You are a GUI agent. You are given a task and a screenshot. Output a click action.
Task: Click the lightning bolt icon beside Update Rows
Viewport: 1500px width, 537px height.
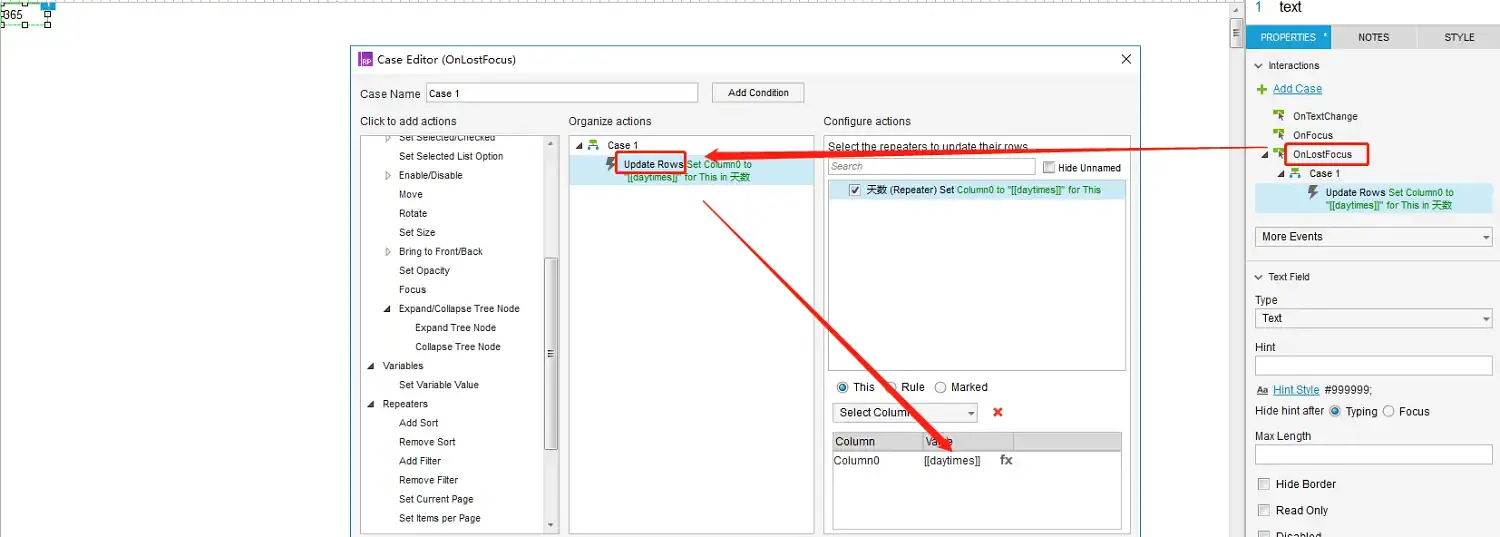click(x=612, y=164)
